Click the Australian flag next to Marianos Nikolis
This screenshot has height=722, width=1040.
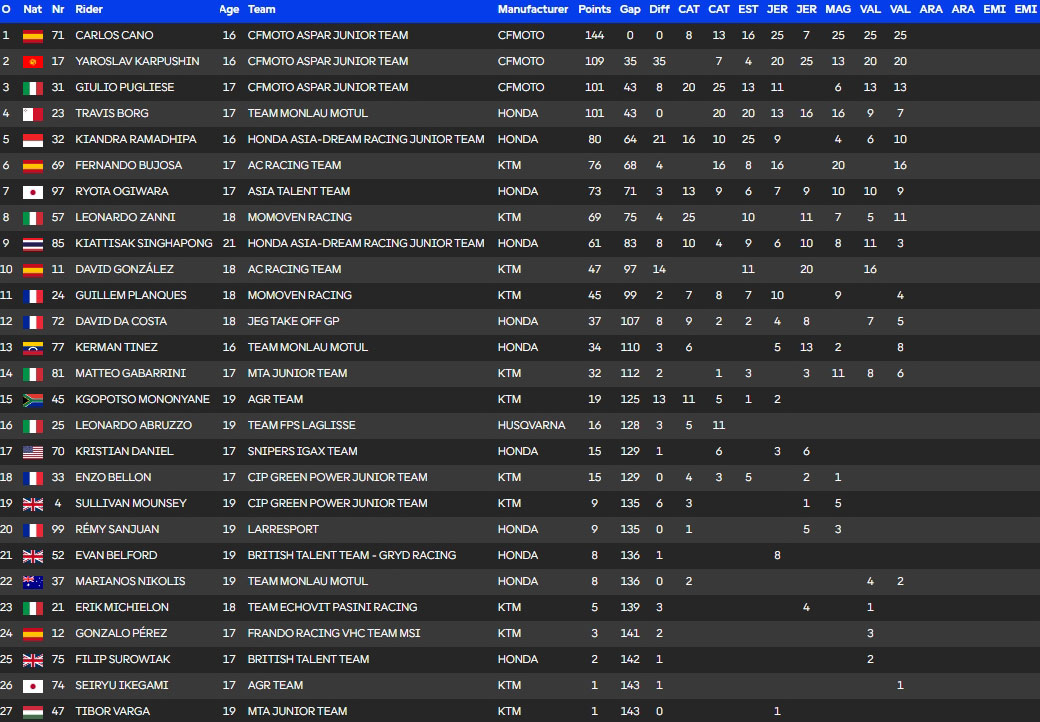32,582
